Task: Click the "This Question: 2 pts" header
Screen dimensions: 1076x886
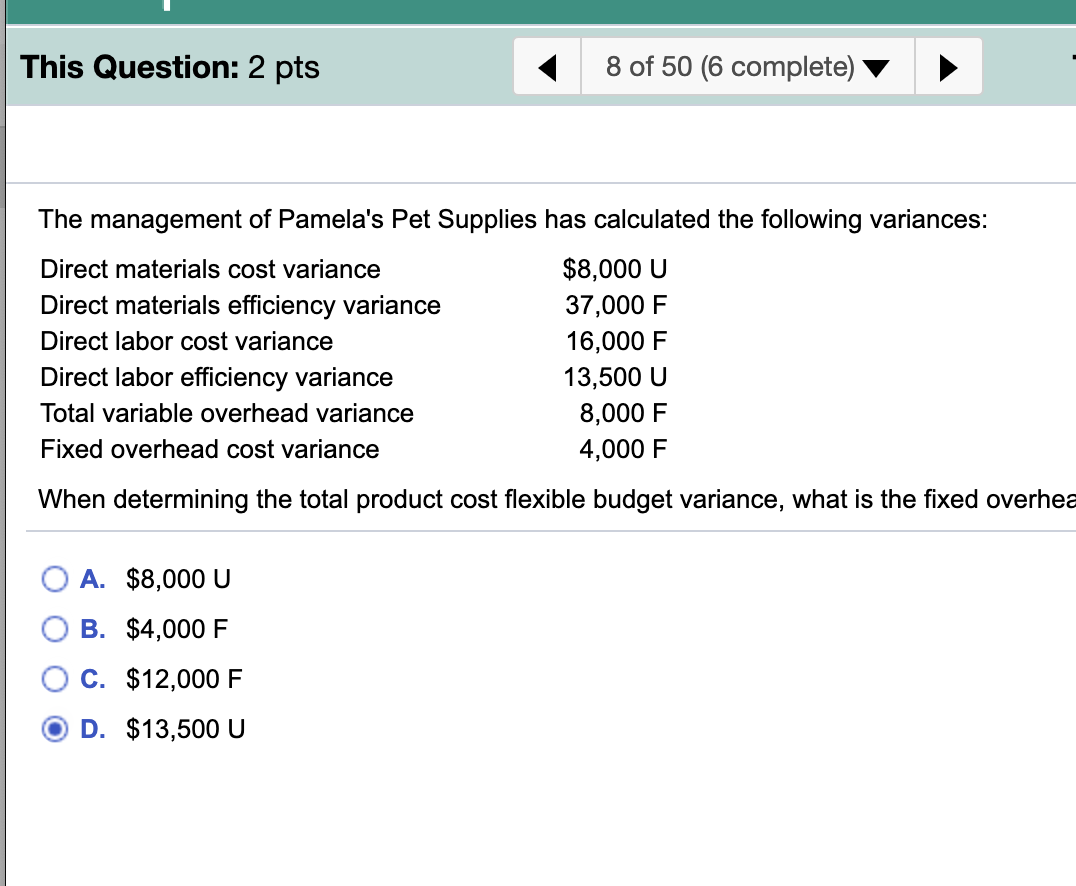Action: (167, 67)
